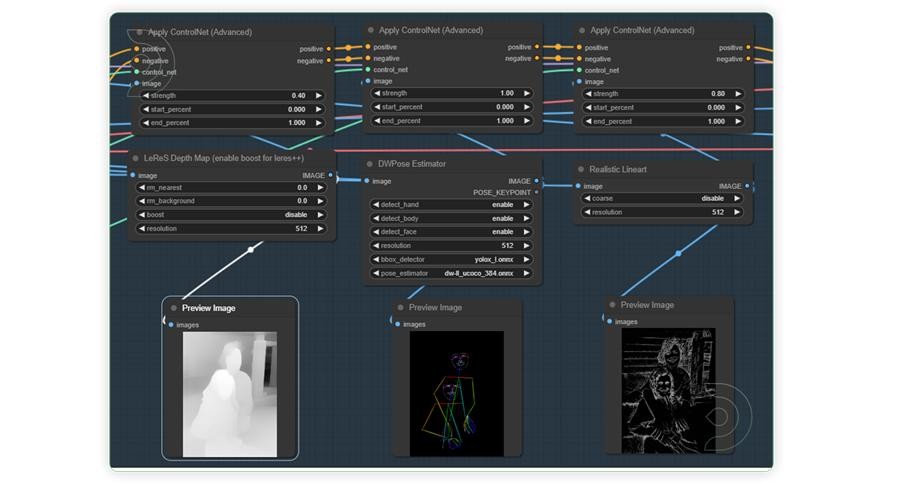Click positive input port on ControlNet node strength 1.00
This screenshot has height=484, width=900.
click(368, 47)
